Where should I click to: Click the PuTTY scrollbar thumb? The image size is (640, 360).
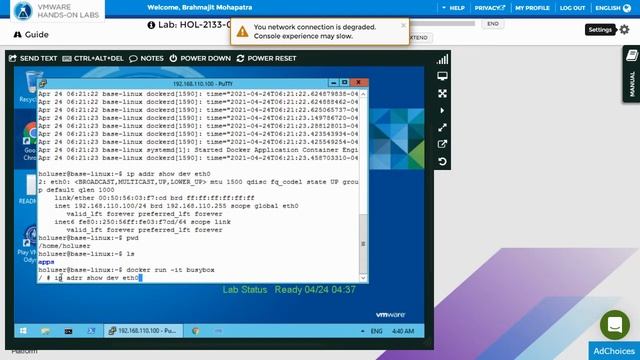coord(363,244)
